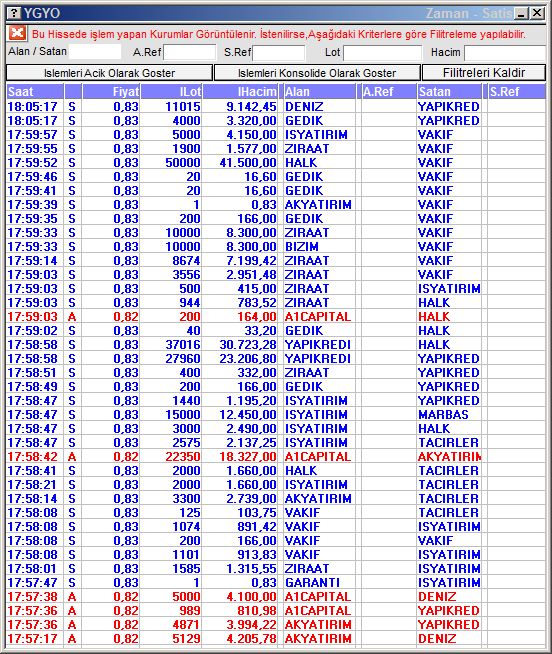Select the 17:58:42 time cell
552x654 pixels.
click(x=32, y=457)
